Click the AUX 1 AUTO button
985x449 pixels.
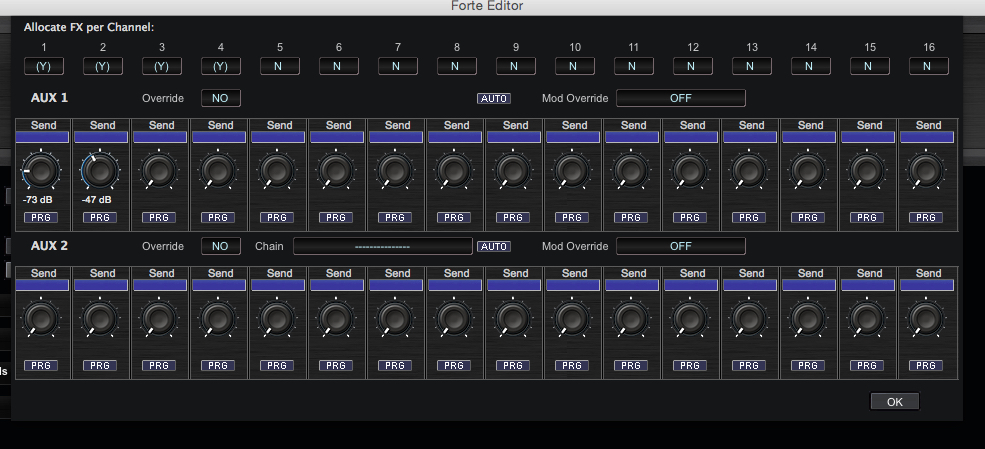point(494,99)
